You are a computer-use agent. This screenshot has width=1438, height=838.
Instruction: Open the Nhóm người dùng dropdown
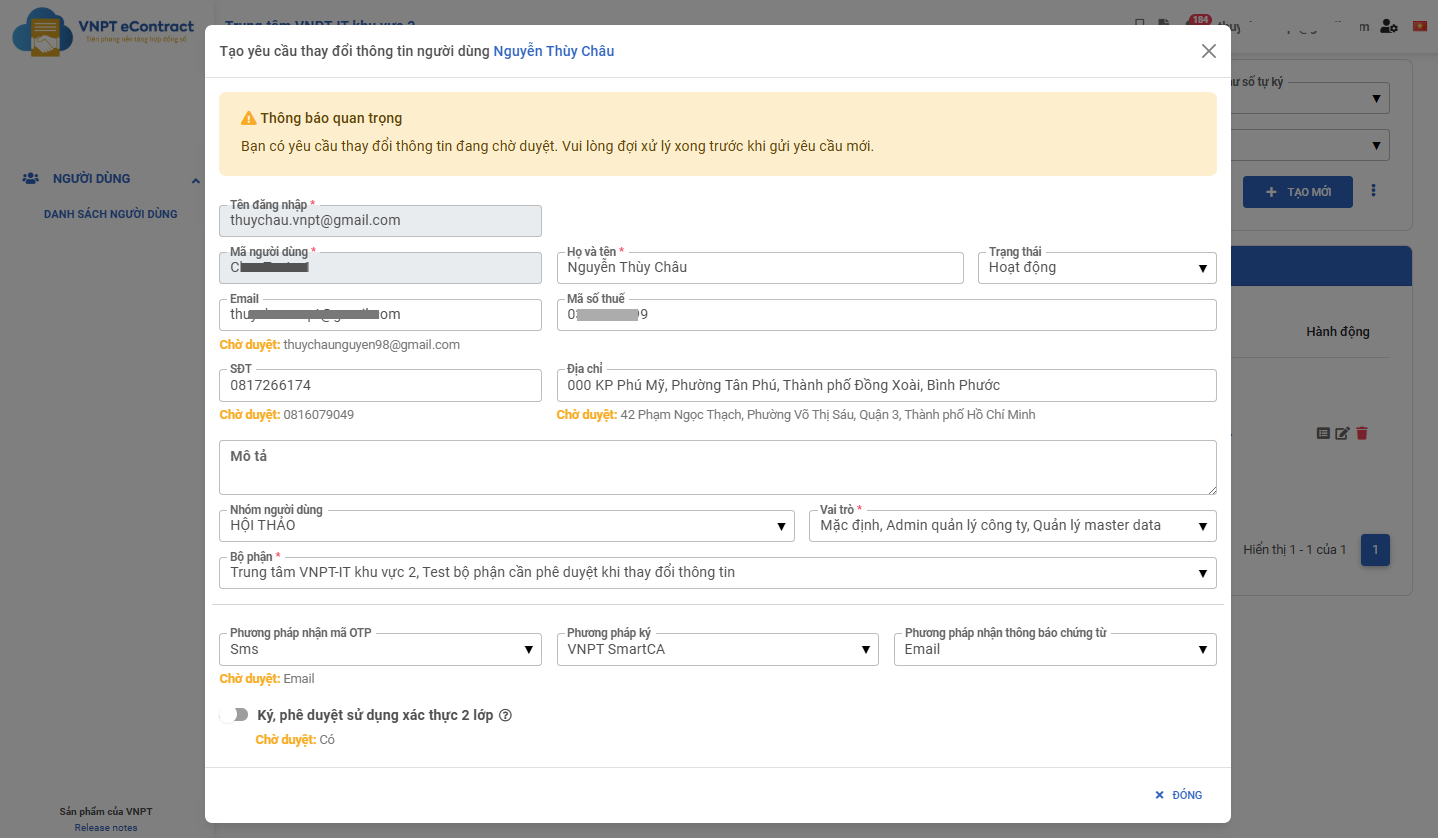(507, 526)
